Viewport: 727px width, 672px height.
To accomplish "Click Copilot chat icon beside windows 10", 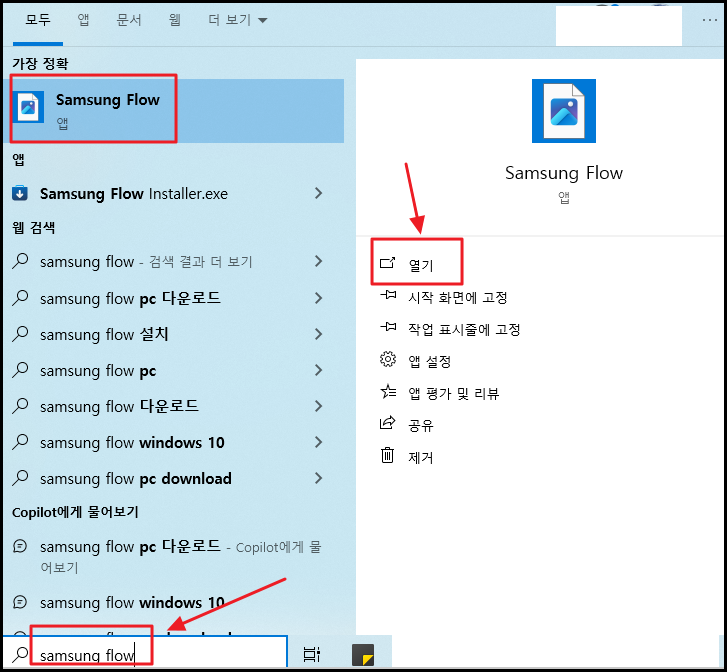I will (20, 602).
